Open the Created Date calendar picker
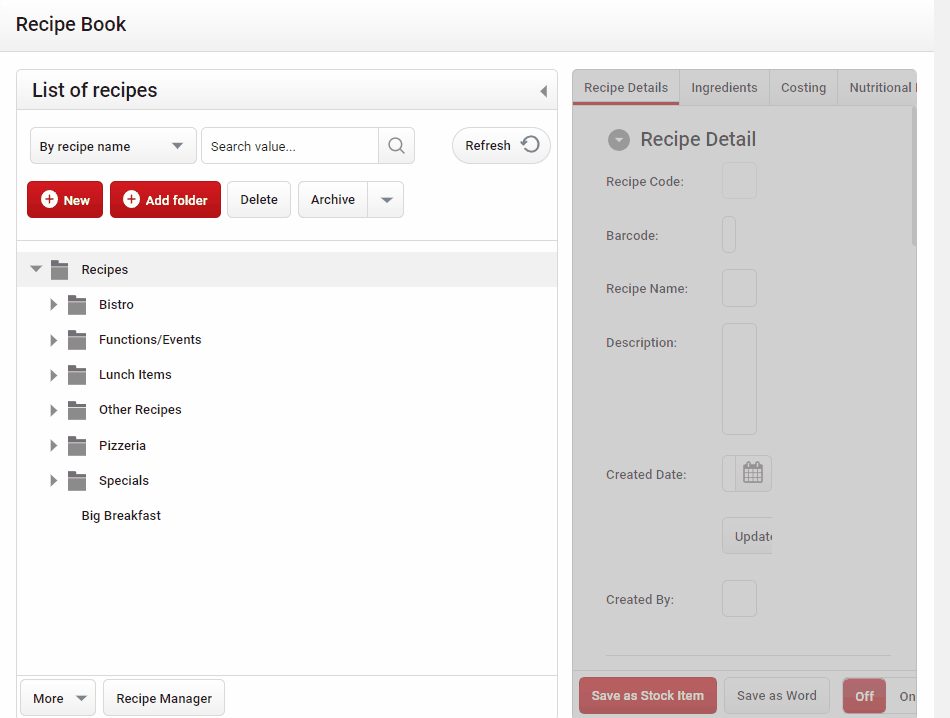The height and width of the screenshot is (718, 950). [753, 473]
